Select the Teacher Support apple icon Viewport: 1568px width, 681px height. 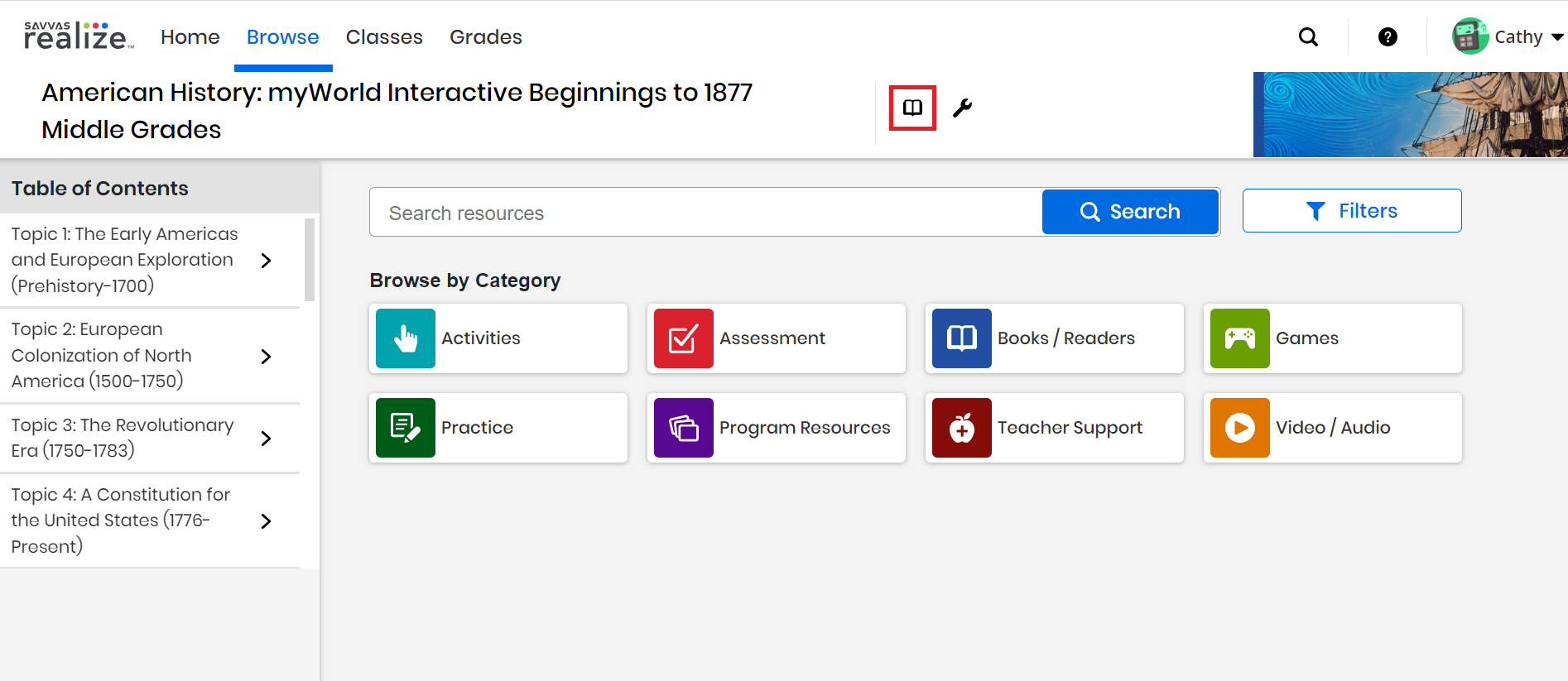click(x=961, y=428)
